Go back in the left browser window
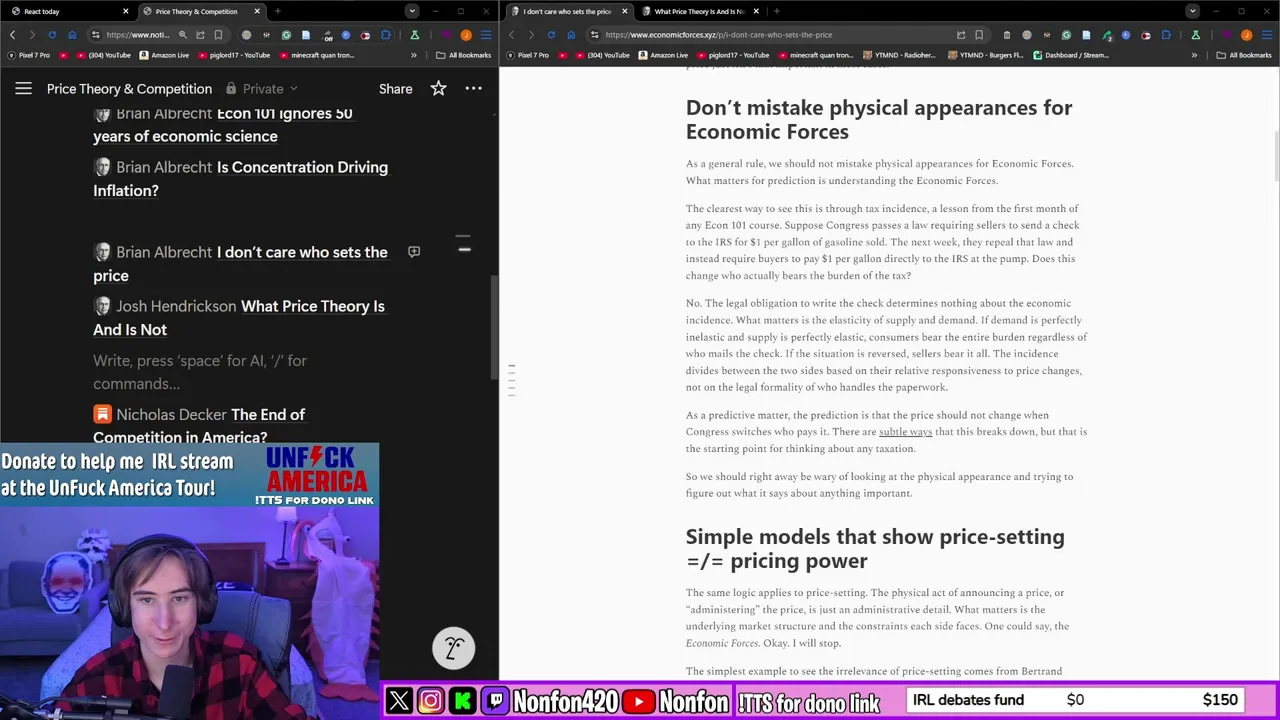Screen dimensions: 1280x720 point(12,35)
